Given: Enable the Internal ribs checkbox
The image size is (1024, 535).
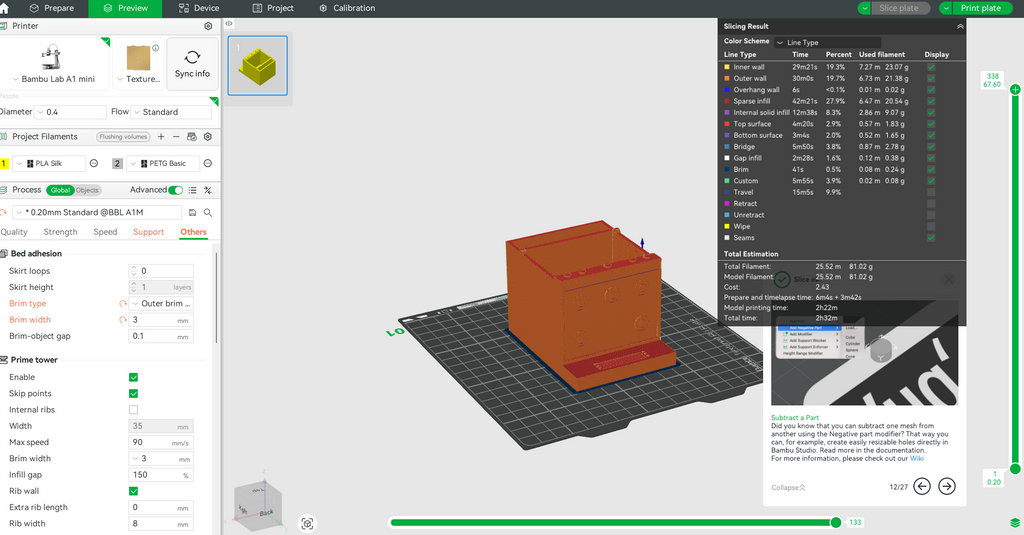Looking at the screenshot, I should [134, 410].
